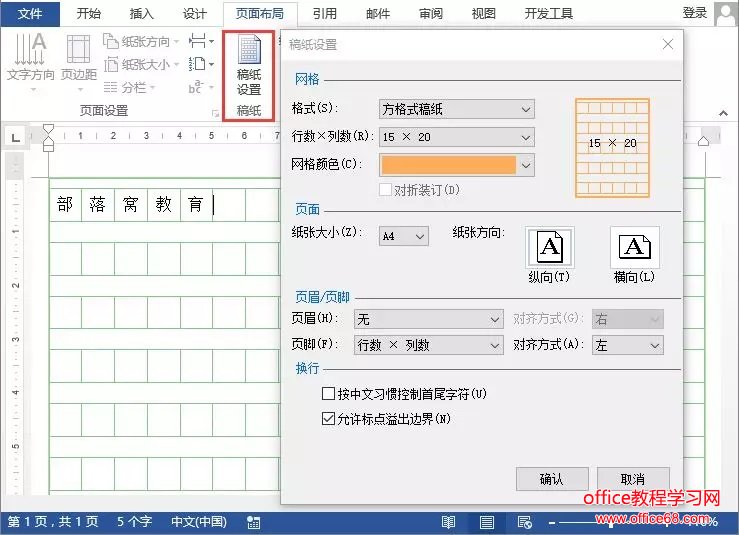Close the 稿纸设置 dialog
This screenshot has height=535, width=739.
(668, 44)
